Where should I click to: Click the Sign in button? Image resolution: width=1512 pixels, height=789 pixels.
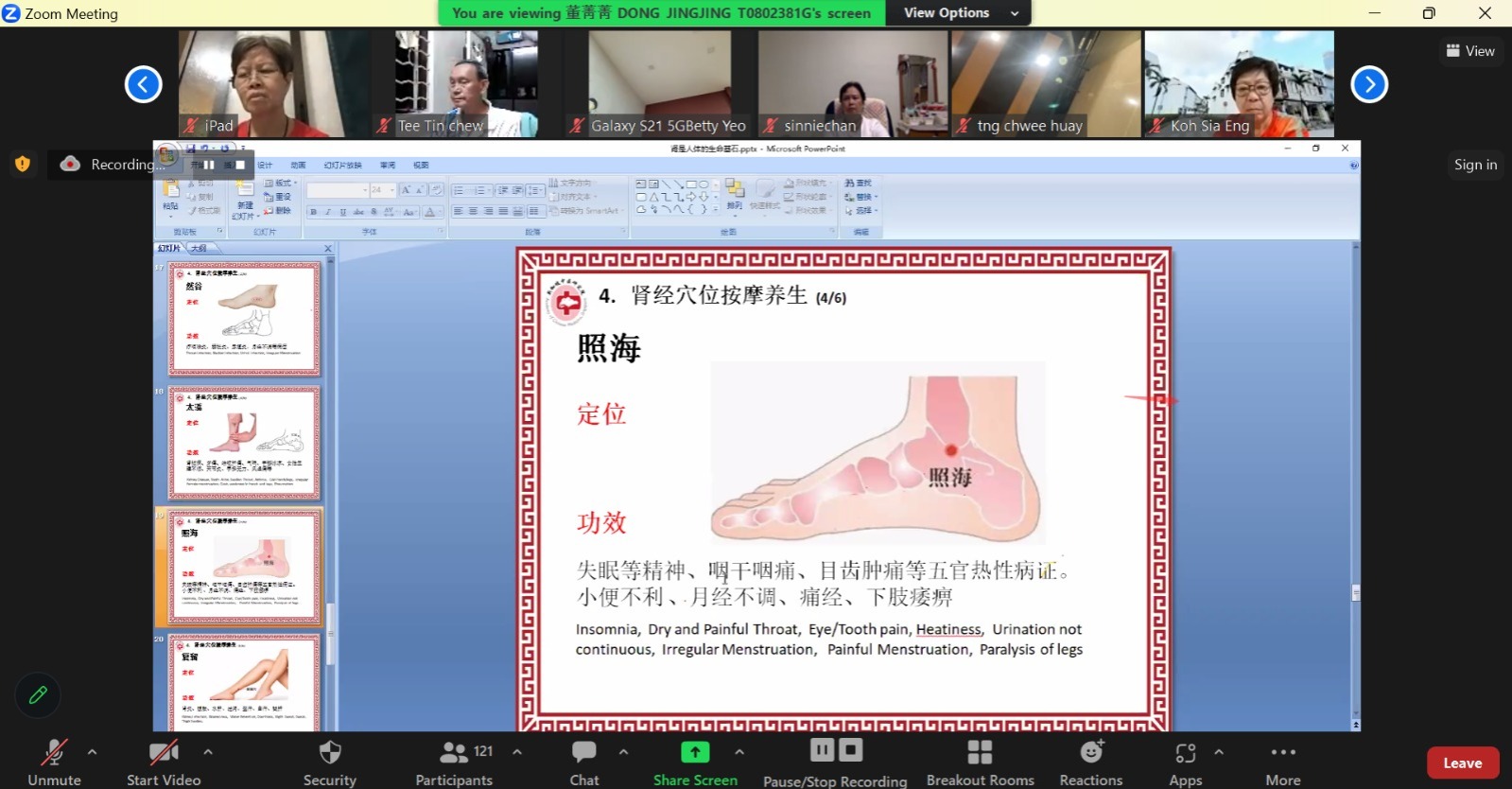coord(1475,165)
